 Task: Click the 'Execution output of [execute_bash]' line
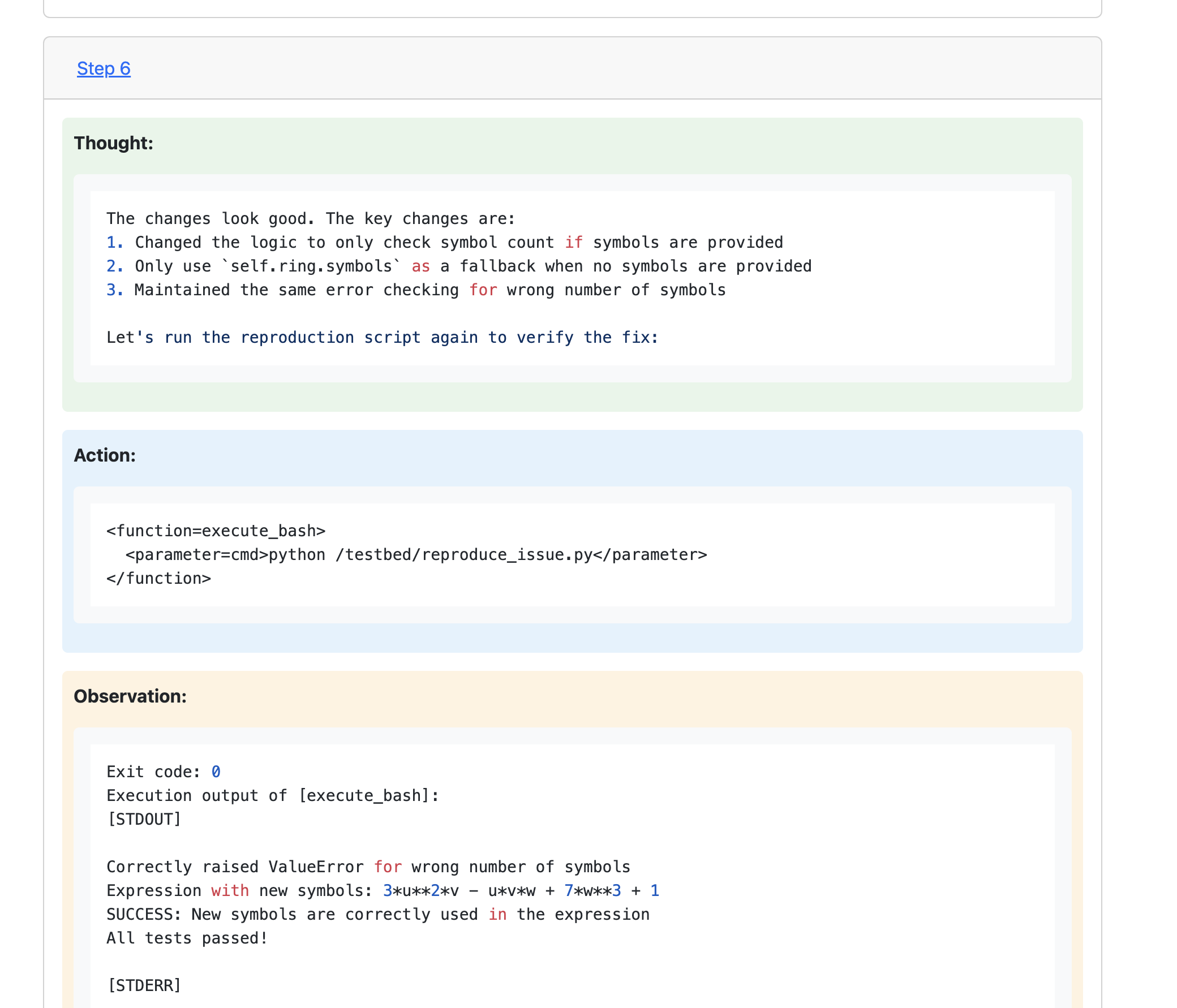[273, 796]
